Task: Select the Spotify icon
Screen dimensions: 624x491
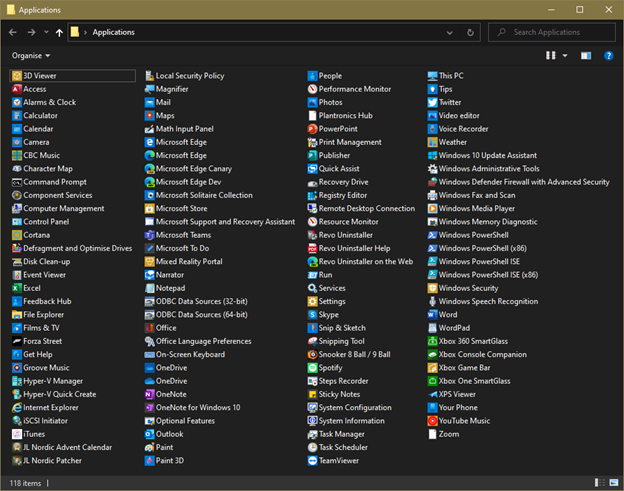Action: (x=312, y=368)
